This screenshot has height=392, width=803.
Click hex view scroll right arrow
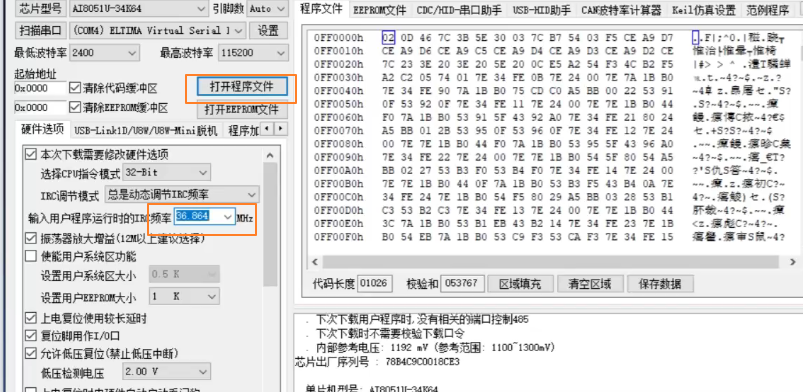tap(793, 262)
